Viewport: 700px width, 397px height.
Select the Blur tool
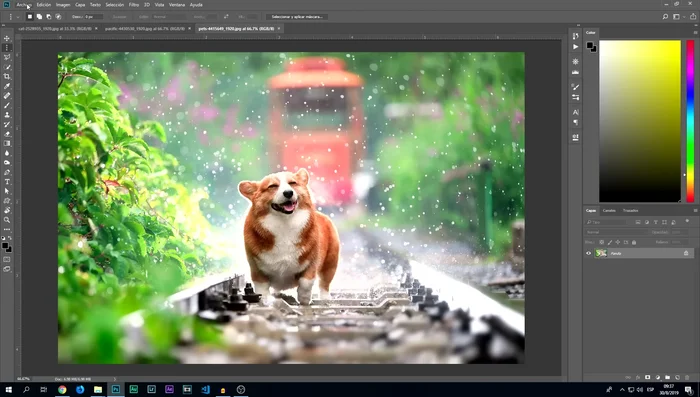[7, 153]
